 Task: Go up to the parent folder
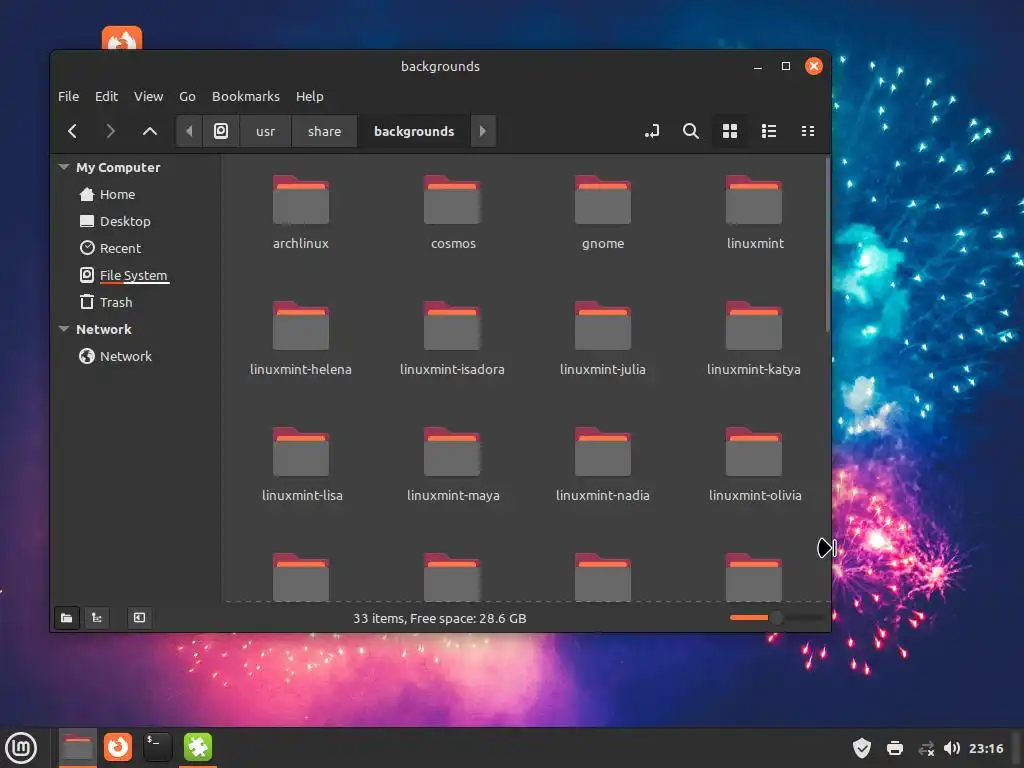[150, 131]
